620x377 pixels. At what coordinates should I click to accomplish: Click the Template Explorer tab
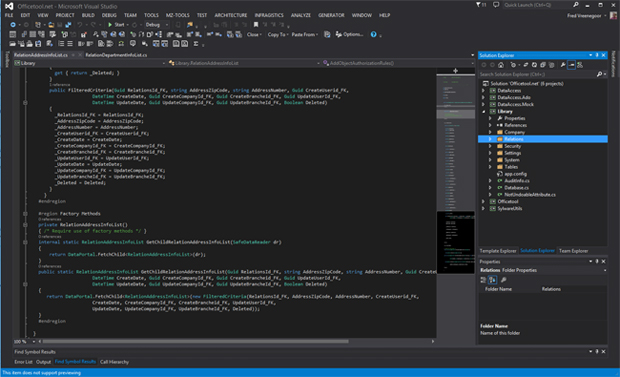[498, 251]
